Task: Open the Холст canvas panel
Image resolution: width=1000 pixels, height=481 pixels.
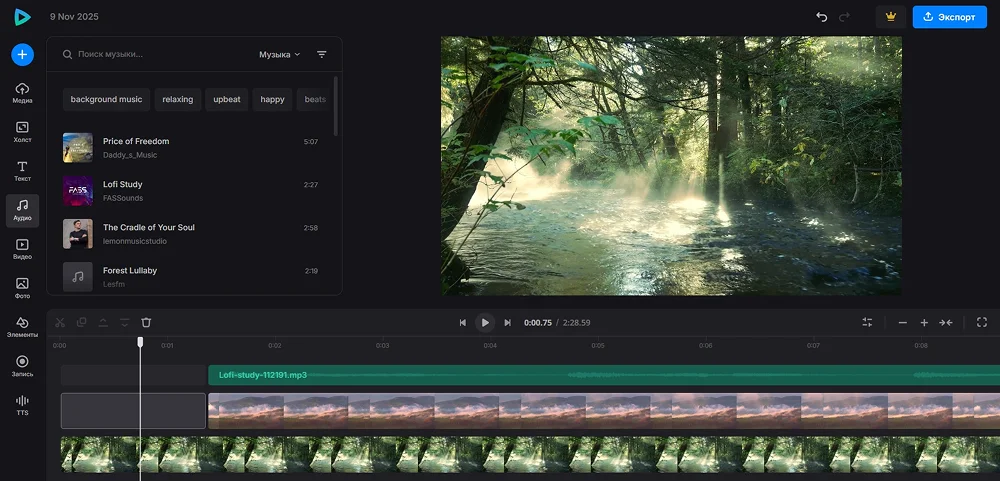Action: pos(22,132)
